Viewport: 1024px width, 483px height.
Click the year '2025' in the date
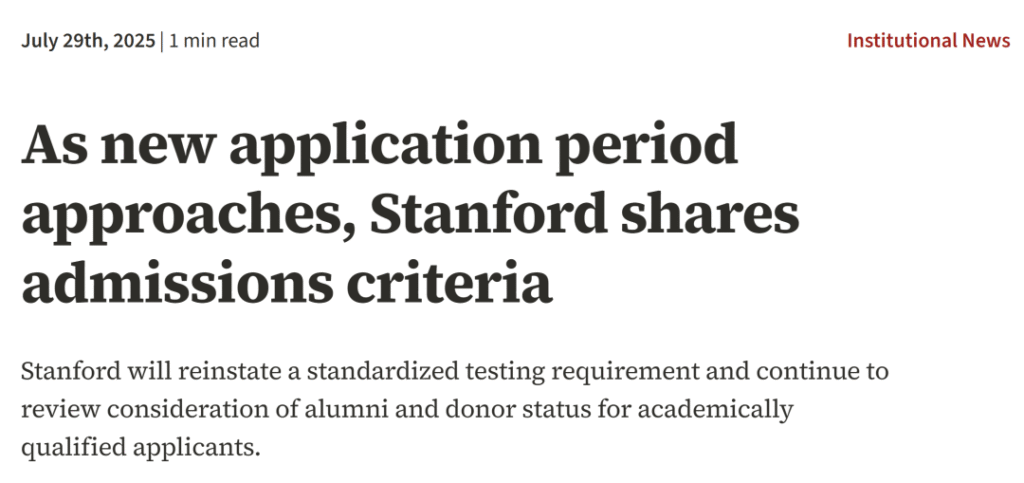tap(135, 41)
